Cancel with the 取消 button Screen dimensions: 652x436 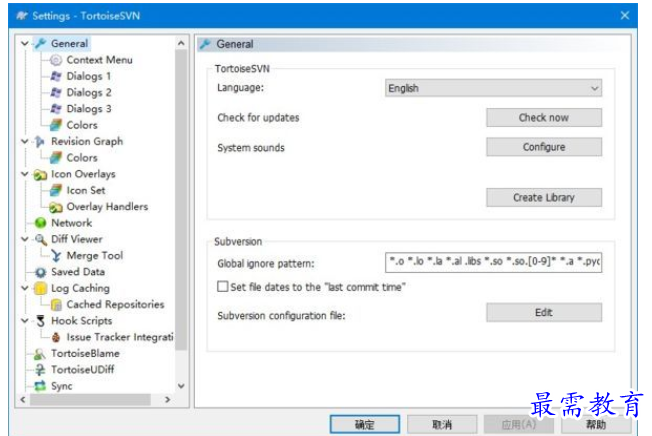click(x=442, y=424)
